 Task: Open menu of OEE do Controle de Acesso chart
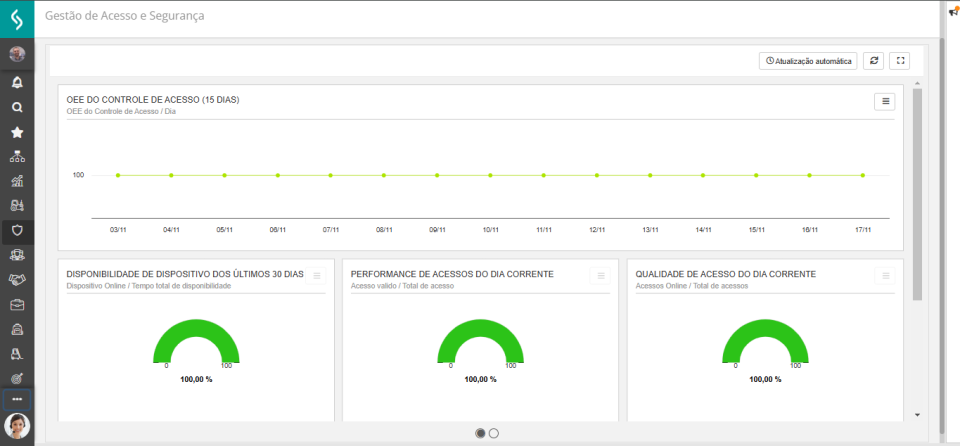pyautogui.click(x=885, y=101)
